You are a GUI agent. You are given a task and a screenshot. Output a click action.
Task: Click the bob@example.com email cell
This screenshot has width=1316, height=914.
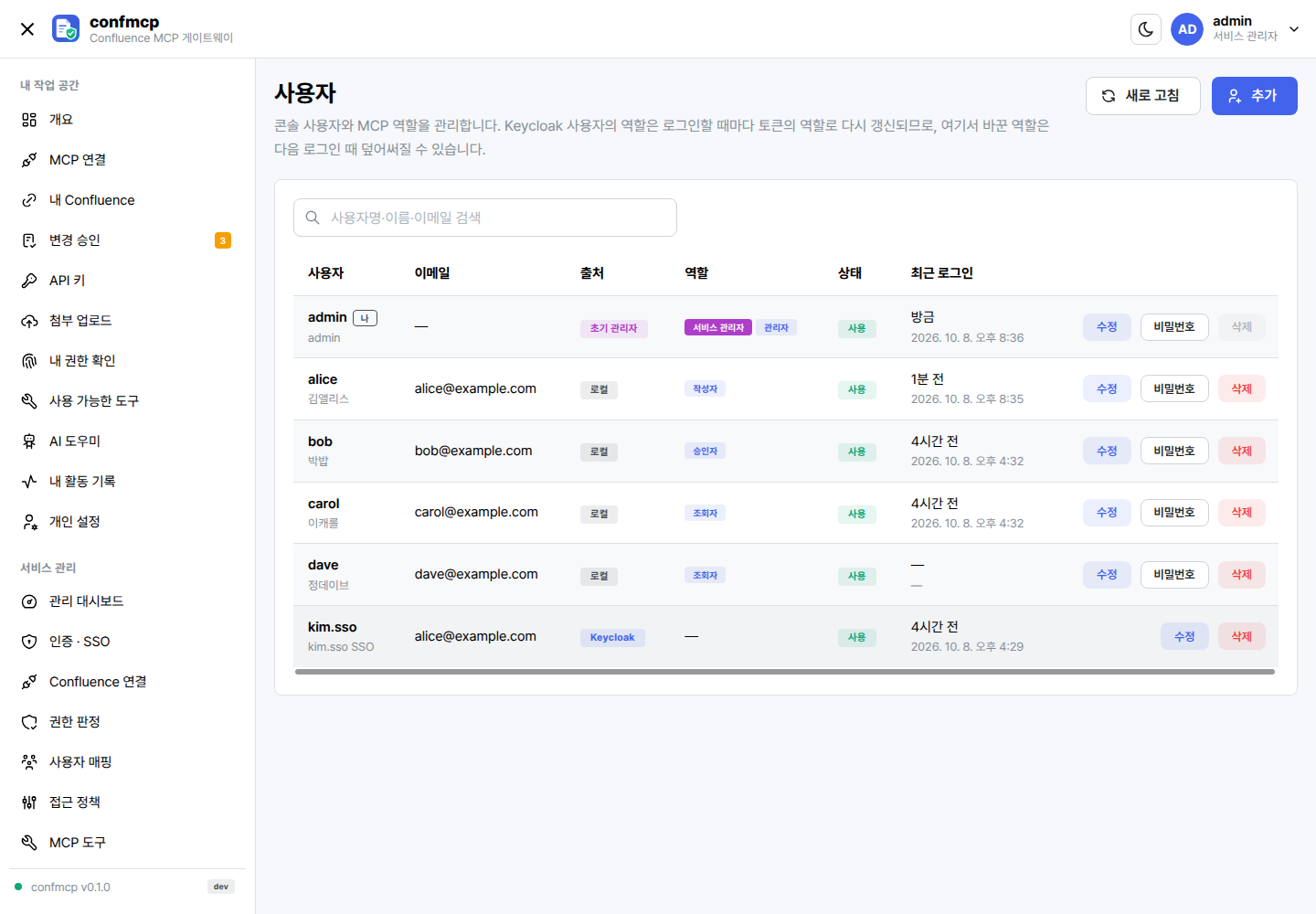pos(473,451)
